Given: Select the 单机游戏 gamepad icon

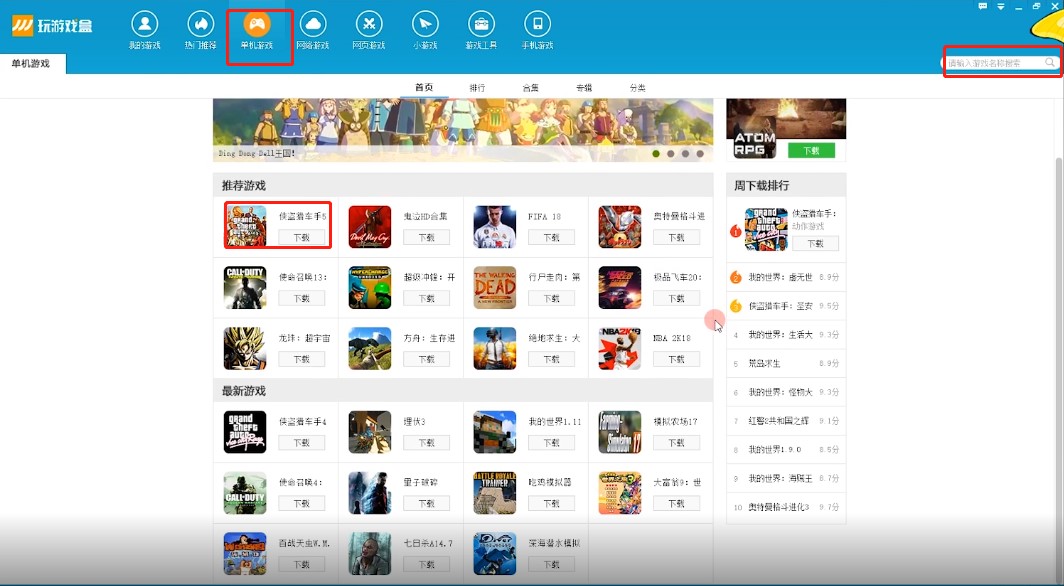Looking at the screenshot, I should 257,24.
